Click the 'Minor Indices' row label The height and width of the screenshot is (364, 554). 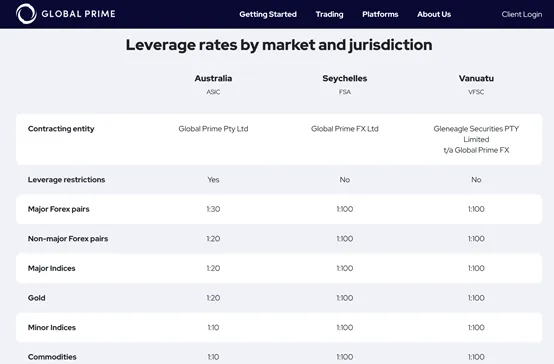pos(52,328)
